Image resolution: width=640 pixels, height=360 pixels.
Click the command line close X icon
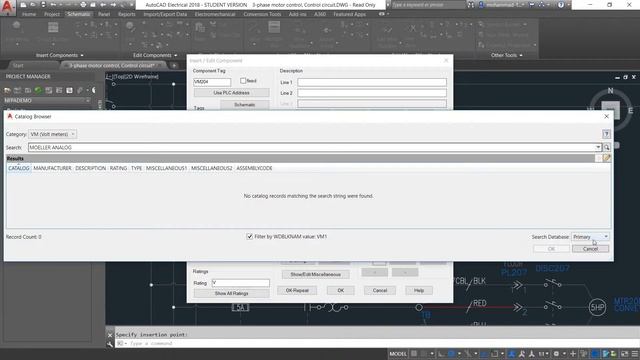(110, 335)
